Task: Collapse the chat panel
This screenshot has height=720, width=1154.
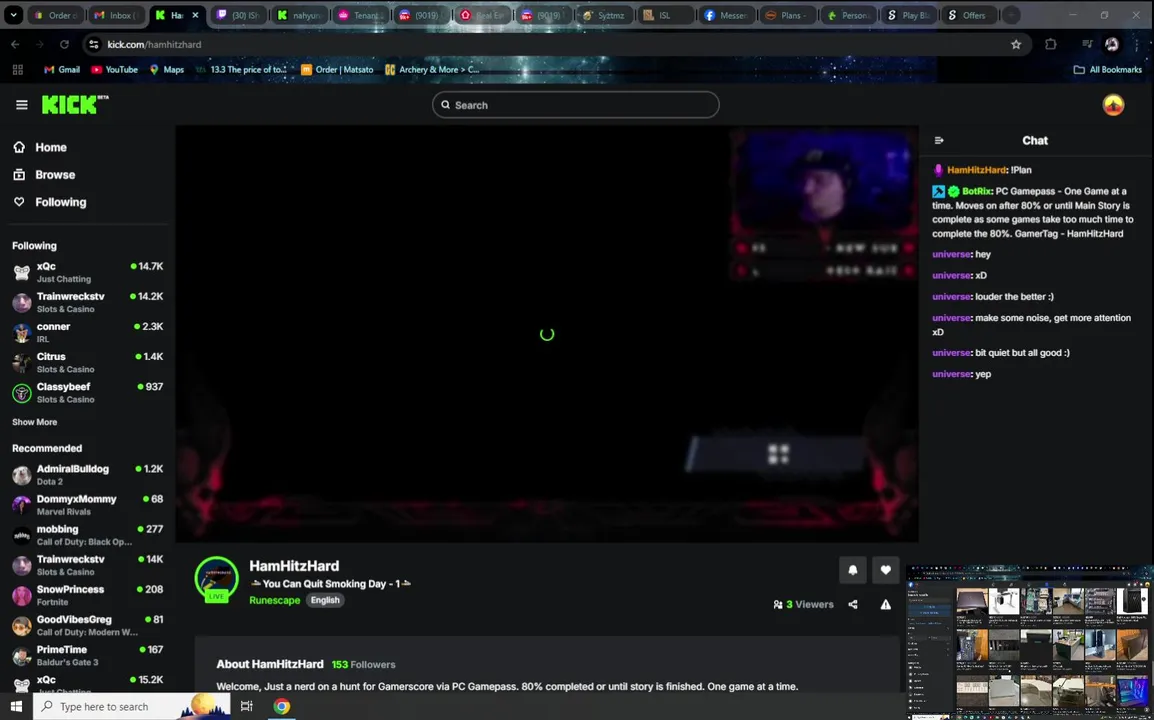Action: (938, 140)
